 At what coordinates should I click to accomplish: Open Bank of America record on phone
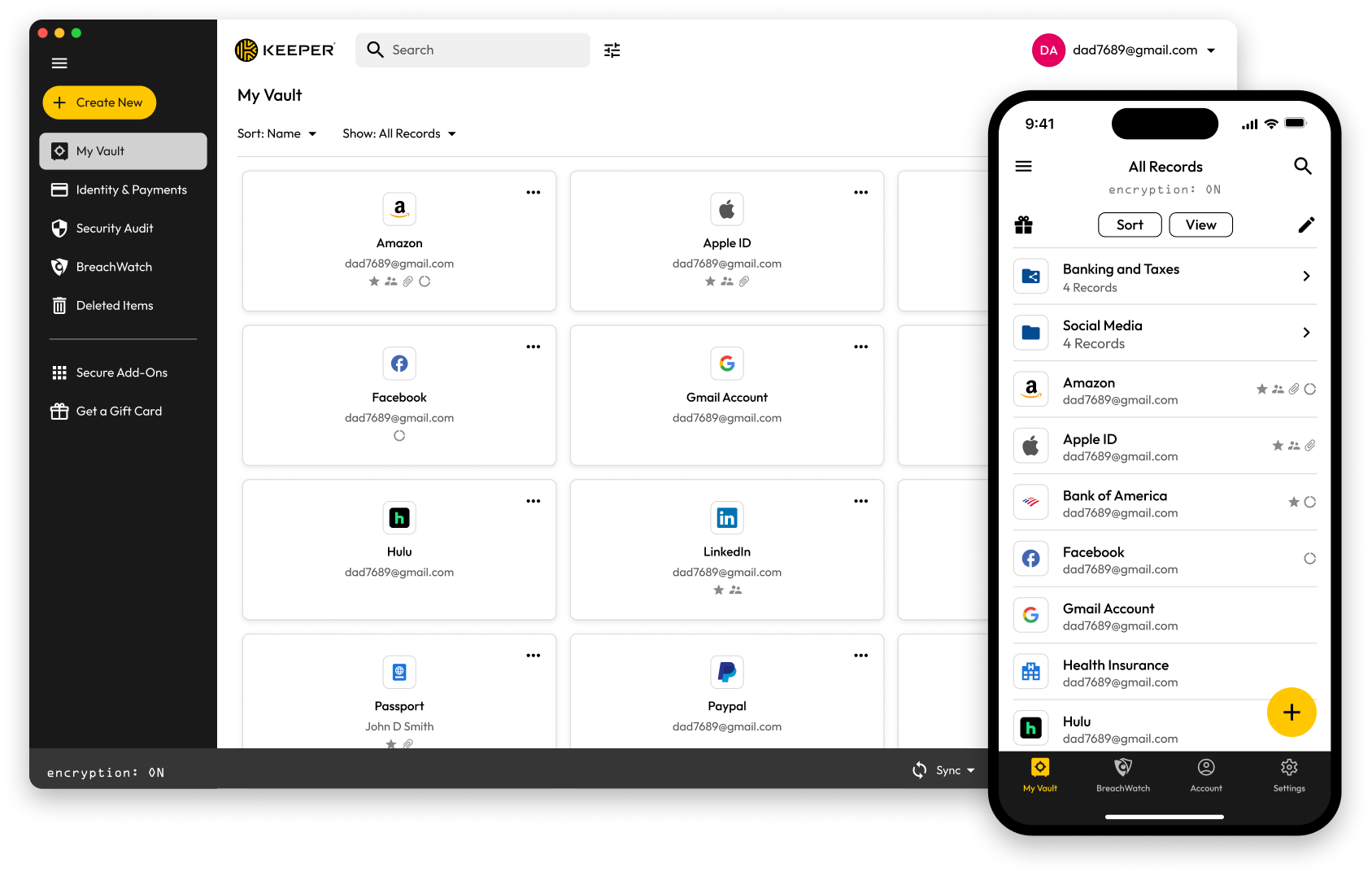(x=1165, y=503)
